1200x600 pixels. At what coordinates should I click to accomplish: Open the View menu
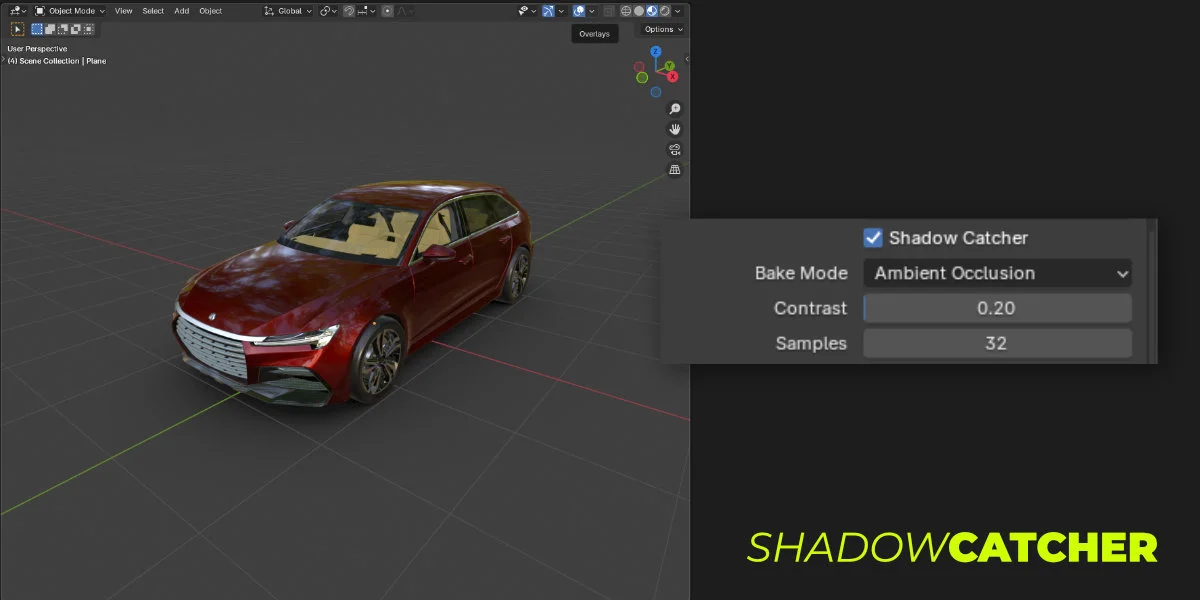point(123,10)
